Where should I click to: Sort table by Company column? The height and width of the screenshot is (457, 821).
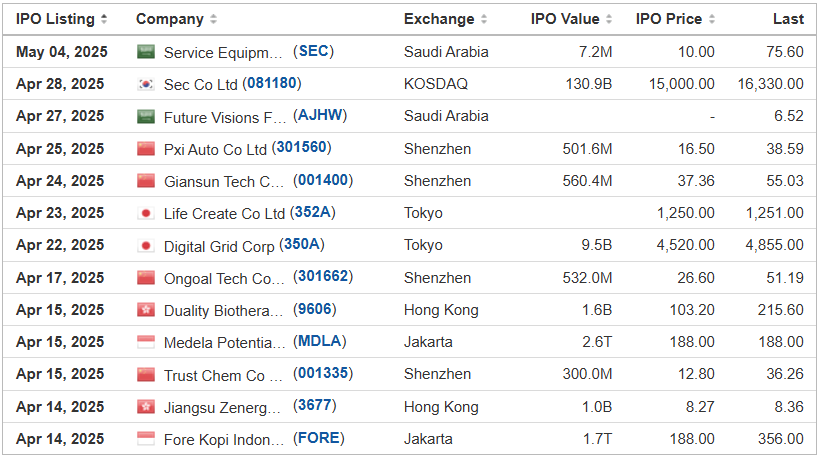(x=176, y=19)
